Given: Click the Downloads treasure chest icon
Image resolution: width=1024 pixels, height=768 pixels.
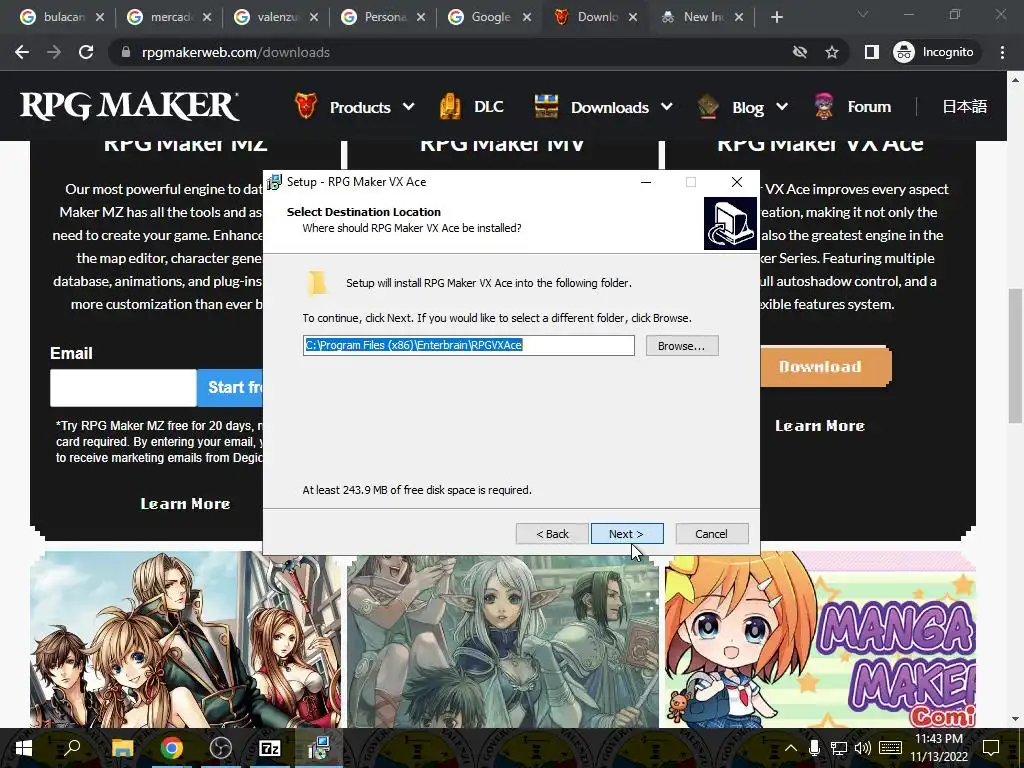Looking at the screenshot, I should coord(547,106).
